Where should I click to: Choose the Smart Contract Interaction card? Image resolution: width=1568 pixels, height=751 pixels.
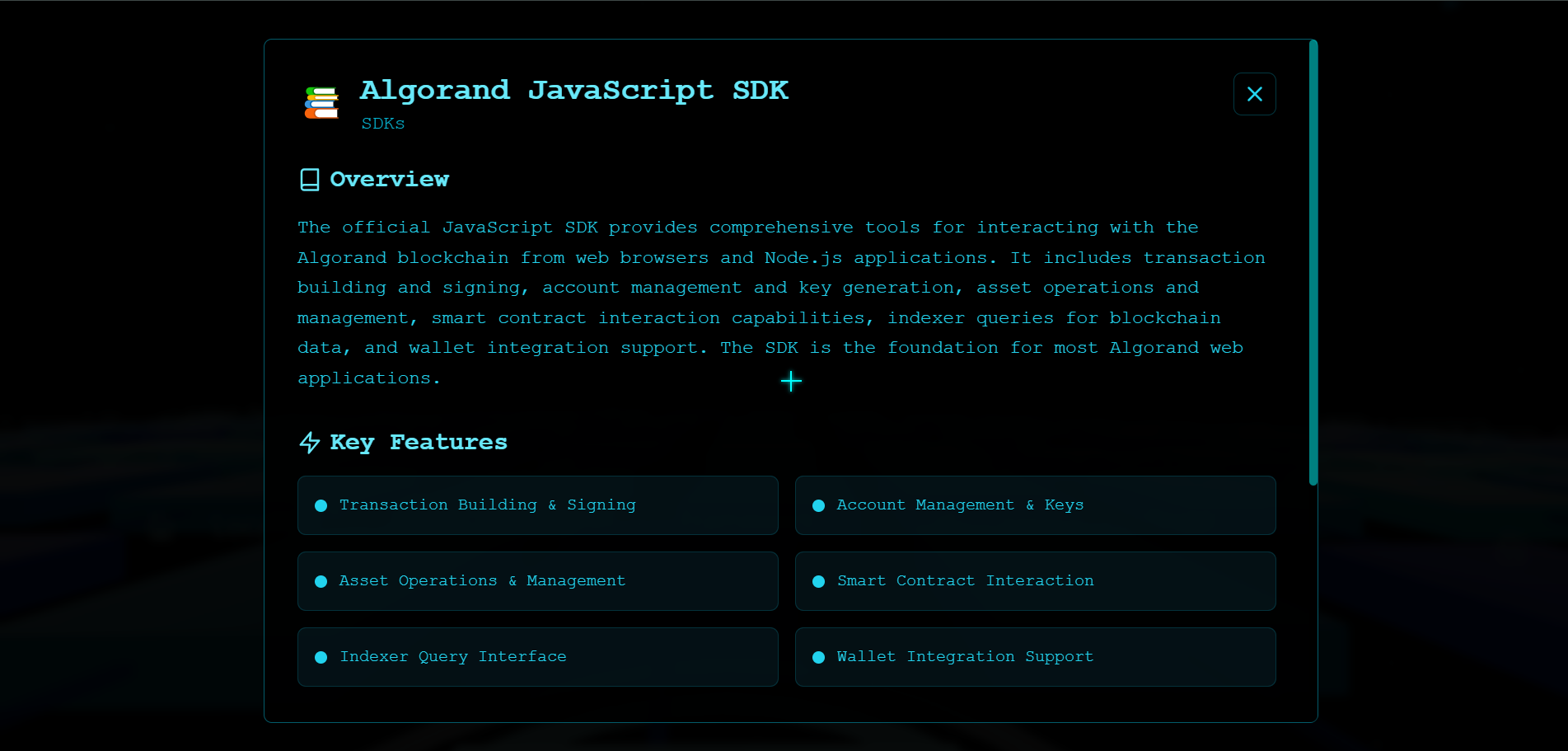(1036, 581)
